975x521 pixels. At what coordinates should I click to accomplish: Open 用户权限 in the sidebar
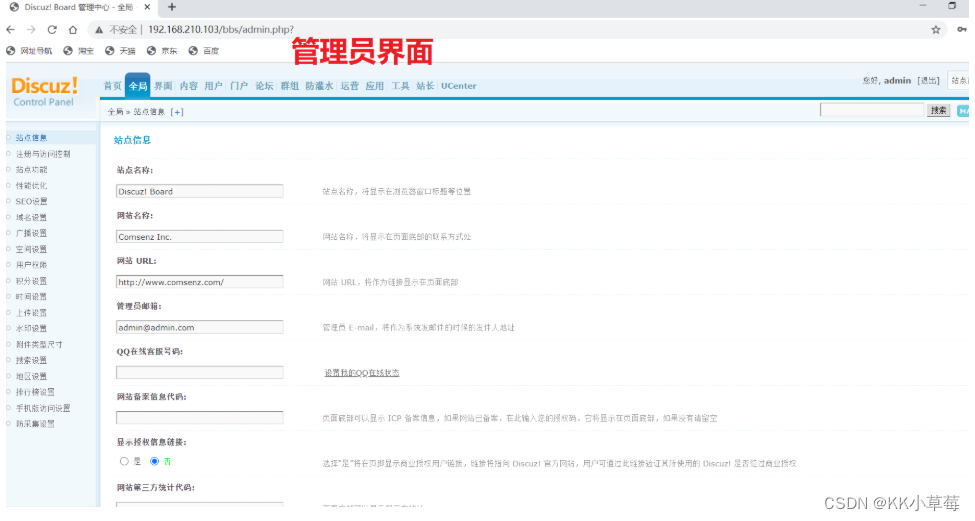click(x=31, y=265)
